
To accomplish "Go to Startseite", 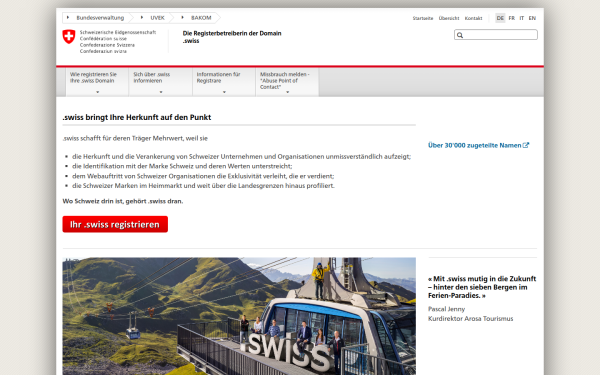I will click(423, 18).
